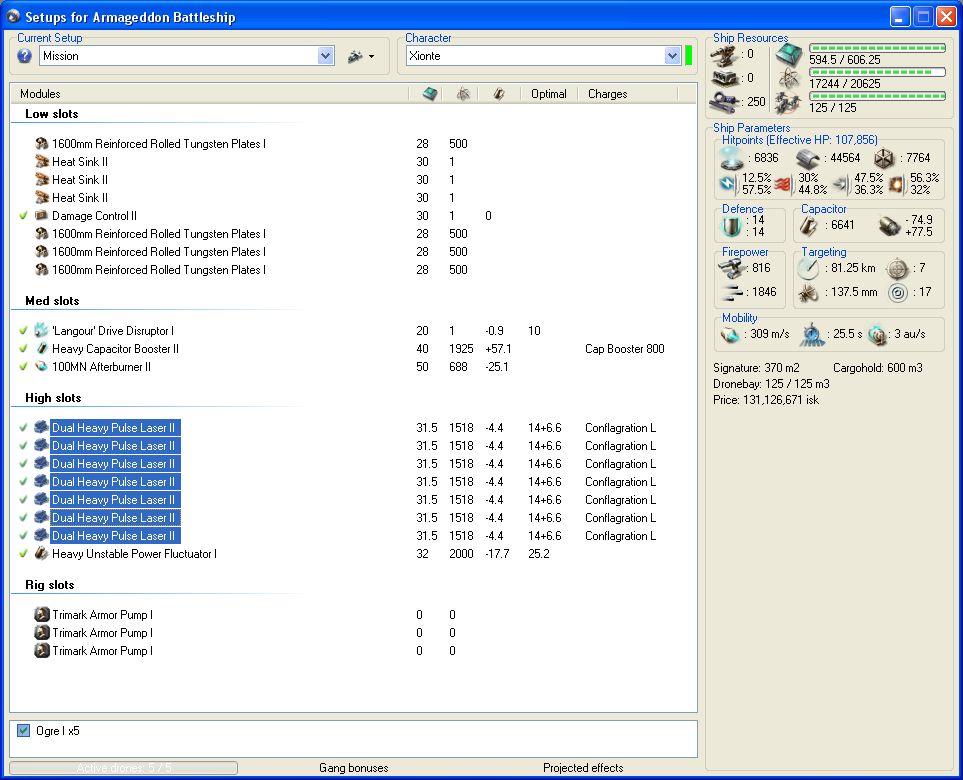Screen dimensions: 963x780
Task: Select the 'Langour' Drive Disruptor I icon
Action: point(42,331)
